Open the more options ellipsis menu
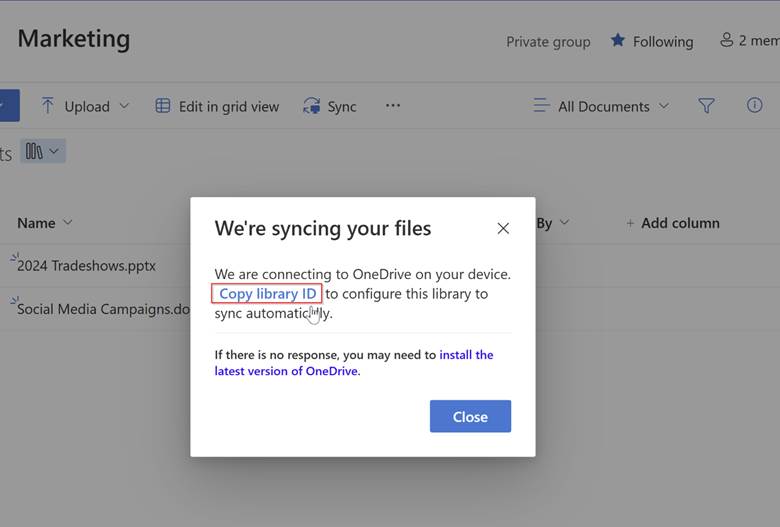 (x=393, y=106)
